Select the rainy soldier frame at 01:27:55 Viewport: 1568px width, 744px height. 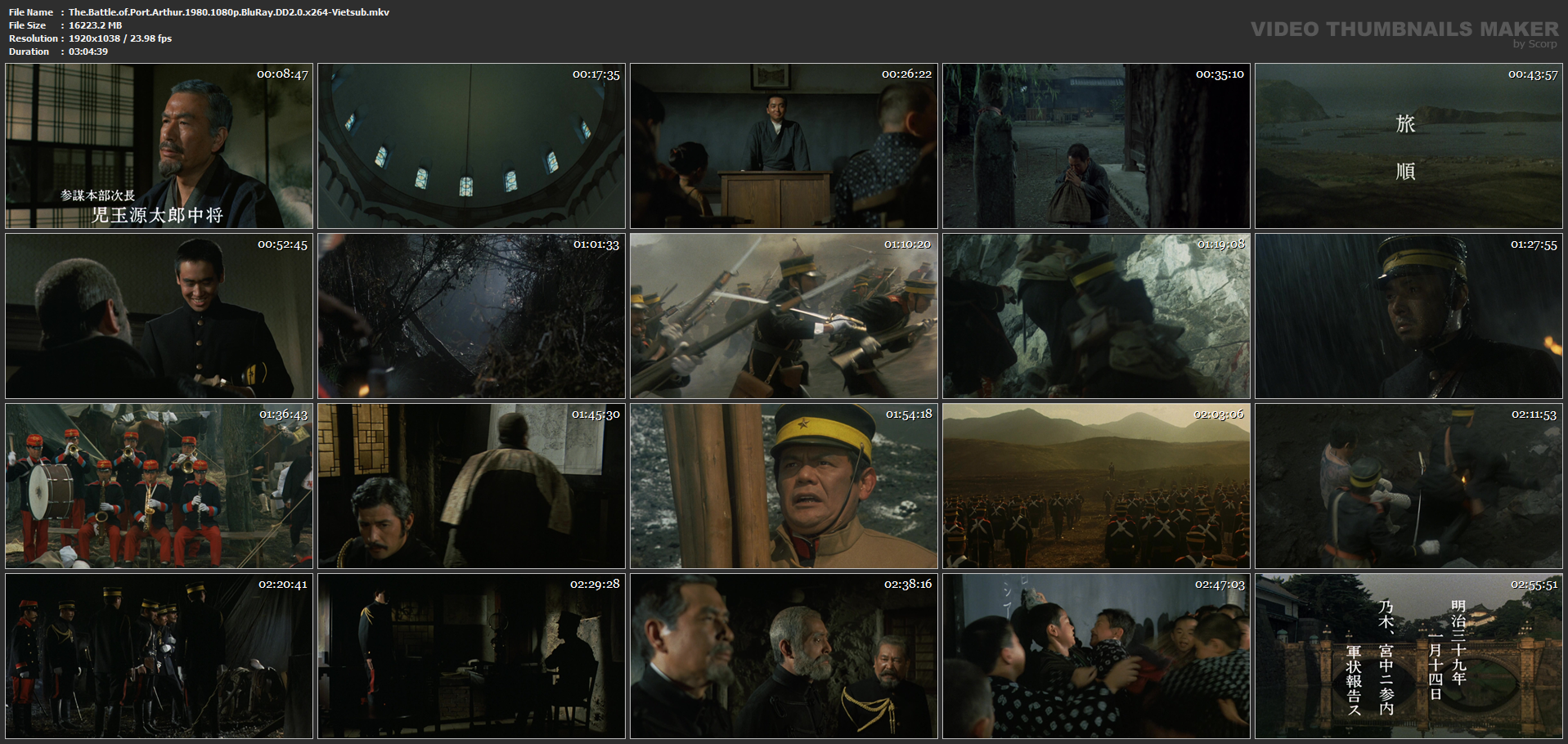[x=1409, y=316]
